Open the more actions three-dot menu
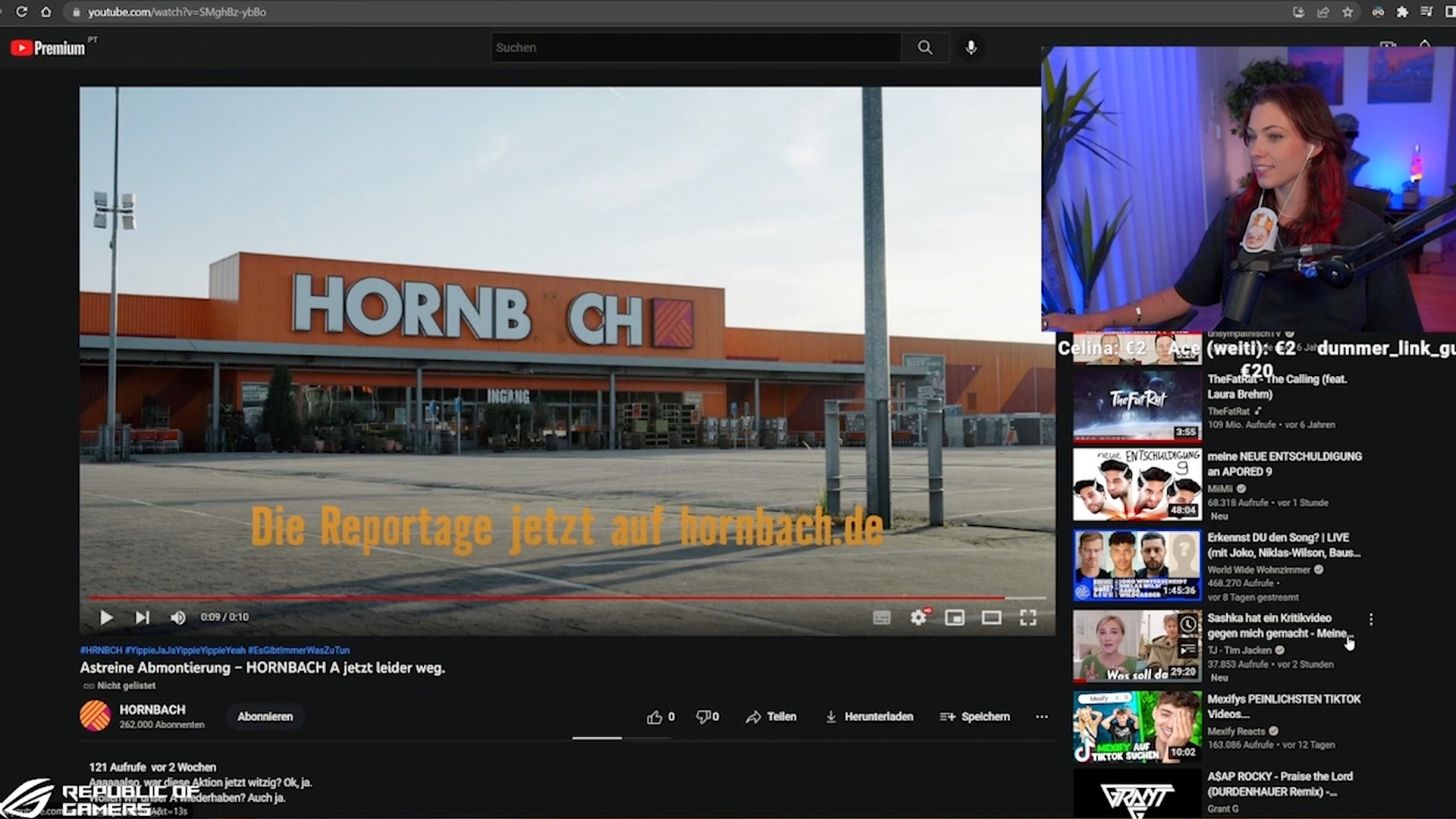The height and width of the screenshot is (819, 1456). click(1042, 717)
